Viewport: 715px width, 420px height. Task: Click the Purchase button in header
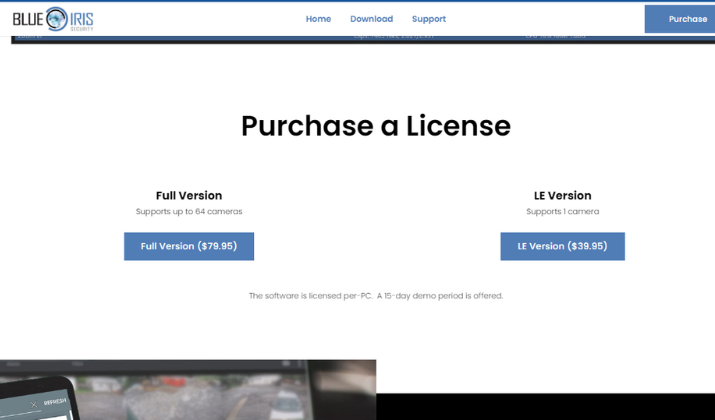(x=680, y=19)
